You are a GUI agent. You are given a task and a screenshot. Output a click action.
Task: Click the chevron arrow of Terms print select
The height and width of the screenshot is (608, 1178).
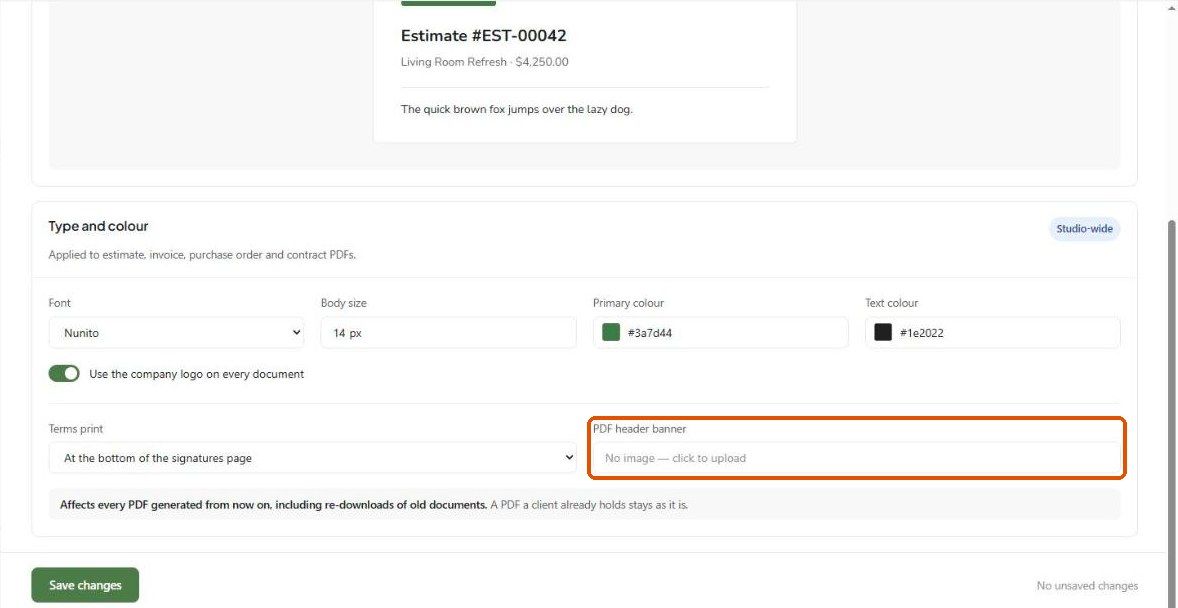click(569, 458)
